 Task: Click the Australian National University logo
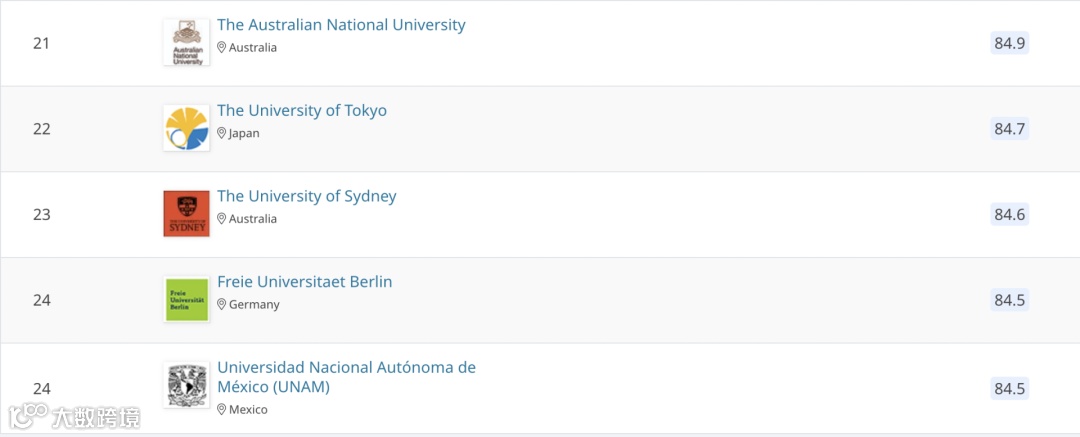tap(186, 43)
